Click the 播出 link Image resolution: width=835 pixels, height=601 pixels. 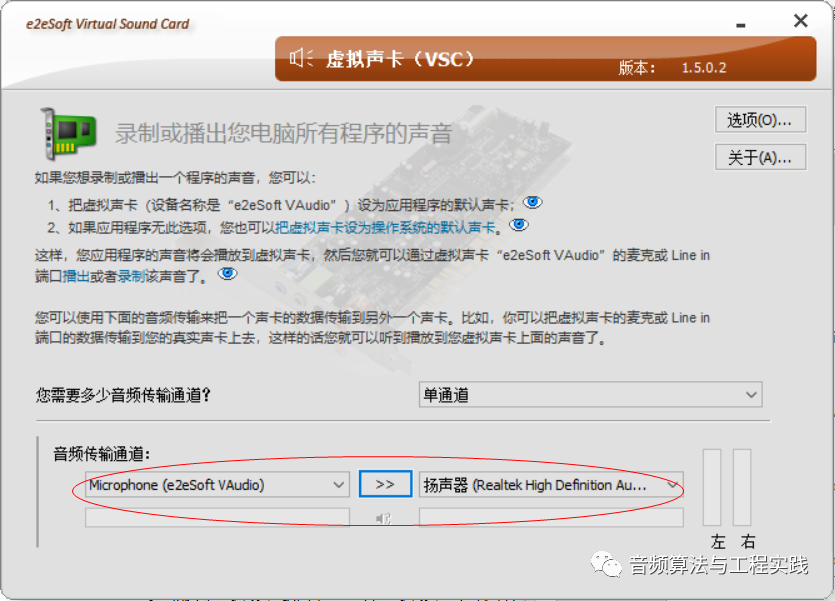(76, 276)
